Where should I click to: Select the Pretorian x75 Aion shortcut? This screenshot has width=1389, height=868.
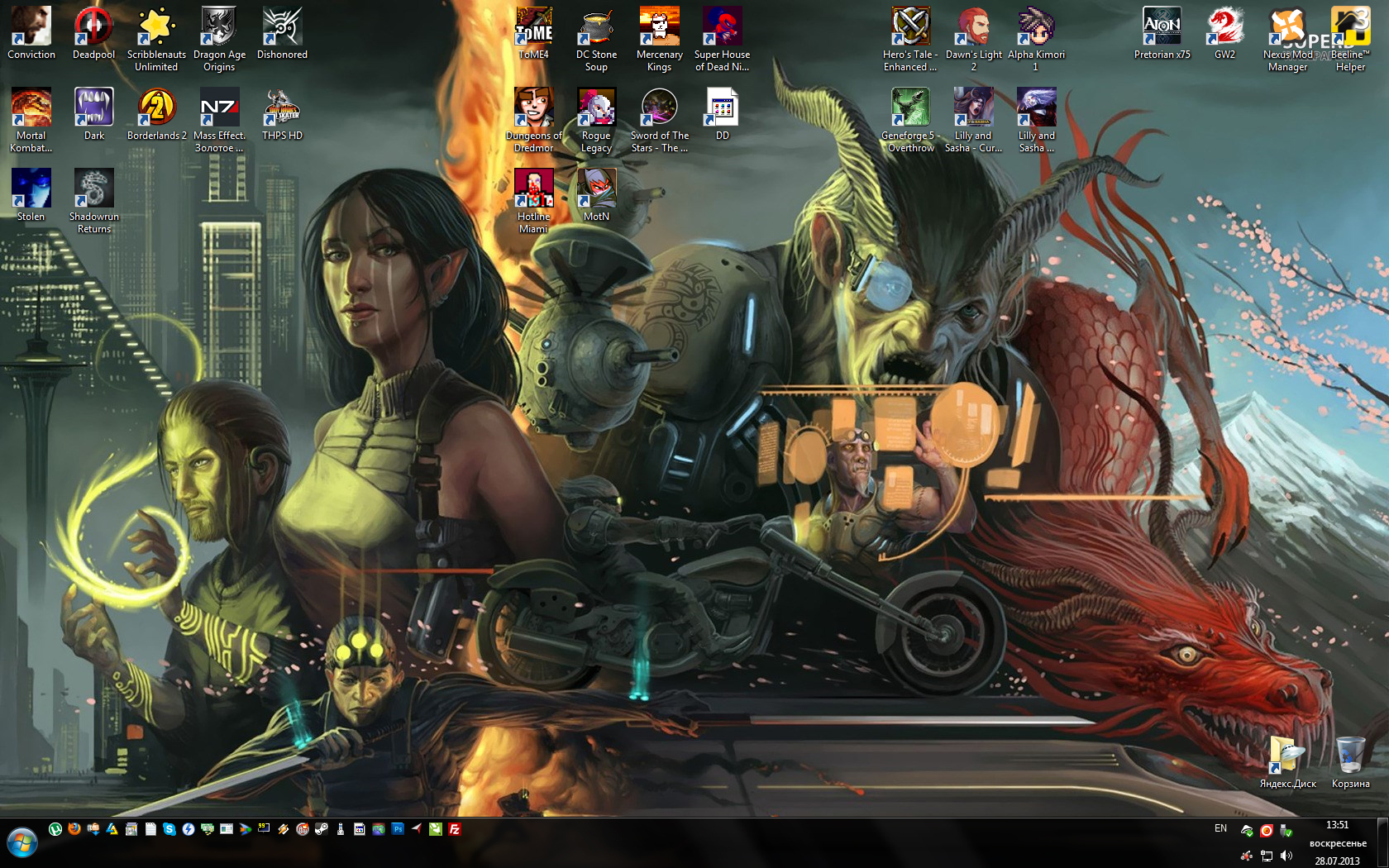pyautogui.click(x=1162, y=33)
